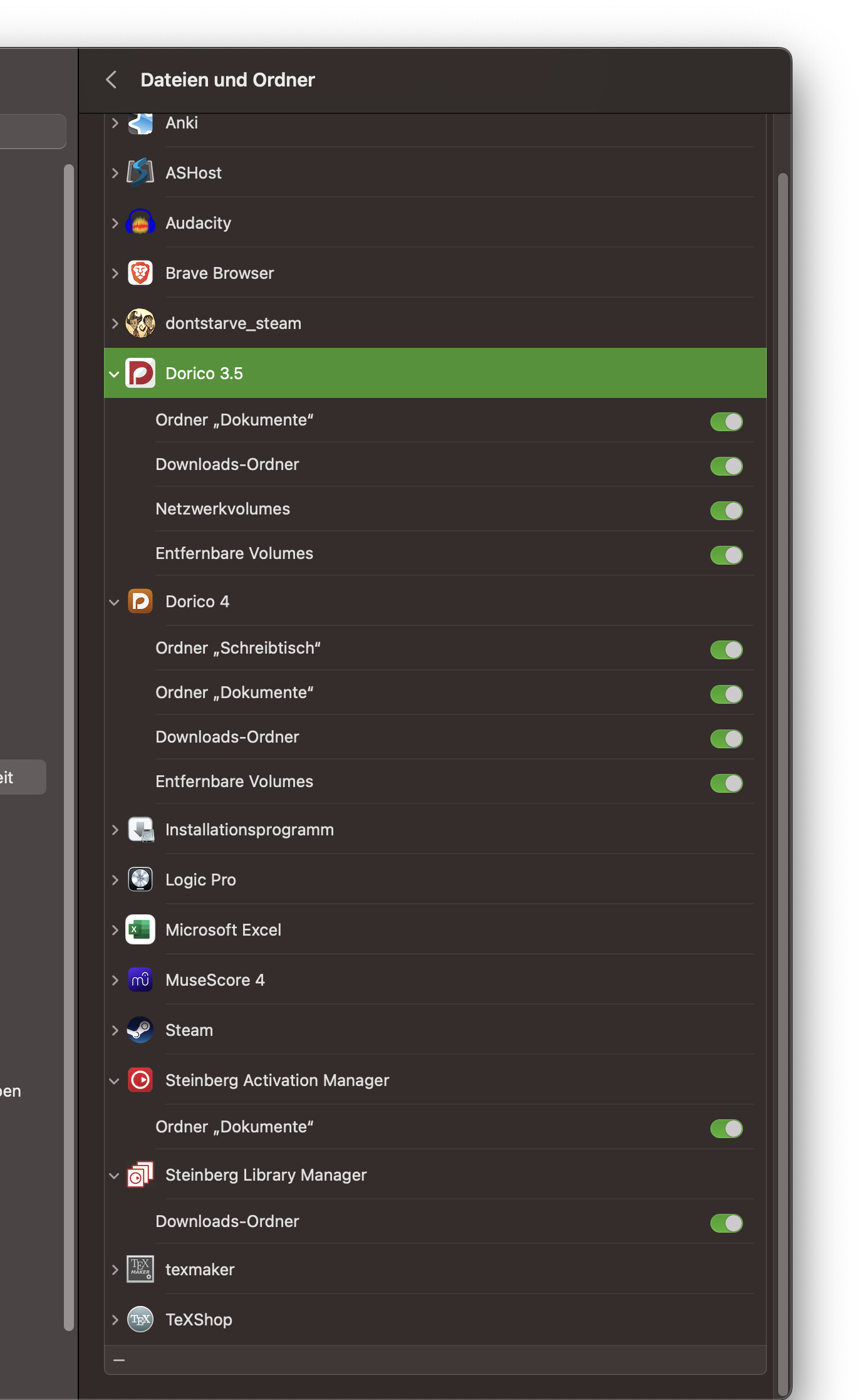Select the Brave Browser icon
Viewport: 862px width, 1400px height.
pyautogui.click(x=140, y=273)
